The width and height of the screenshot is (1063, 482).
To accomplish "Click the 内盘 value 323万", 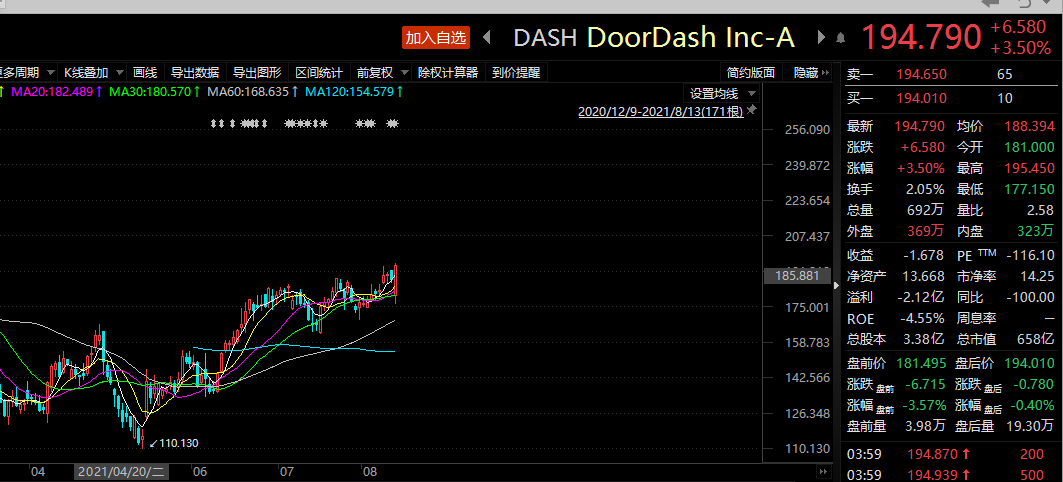I will (x=1036, y=231).
